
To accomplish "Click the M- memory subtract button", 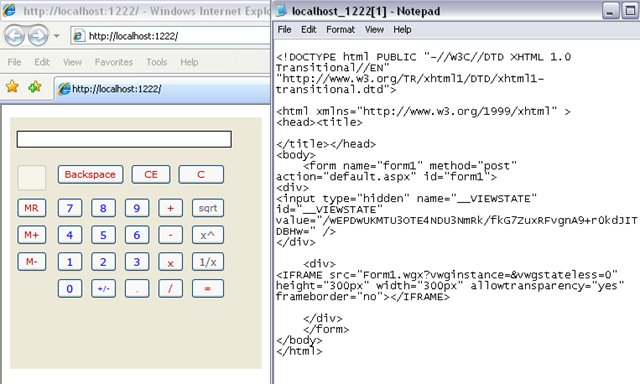I will [31, 262].
